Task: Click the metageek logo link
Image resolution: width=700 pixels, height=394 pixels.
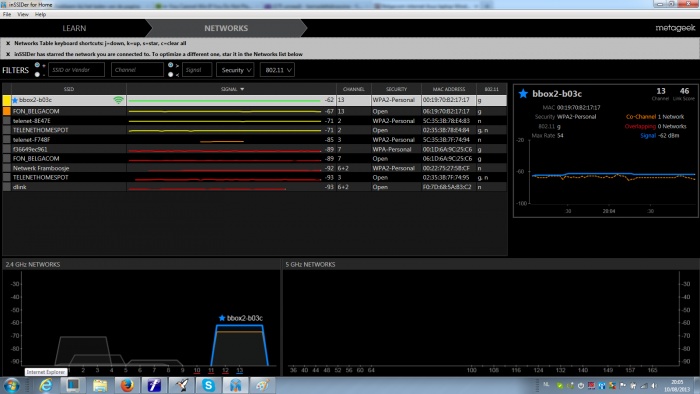Action: click(x=675, y=28)
